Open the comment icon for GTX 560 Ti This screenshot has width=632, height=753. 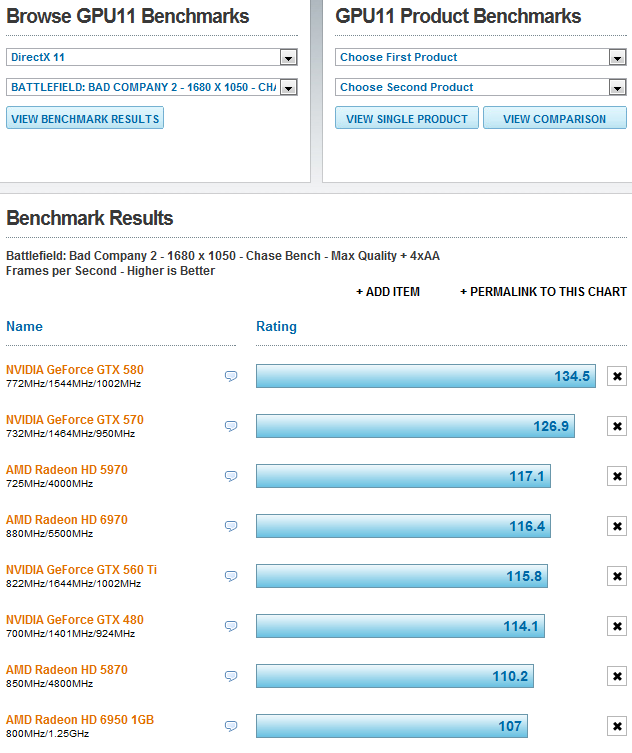click(x=231, y=576)
